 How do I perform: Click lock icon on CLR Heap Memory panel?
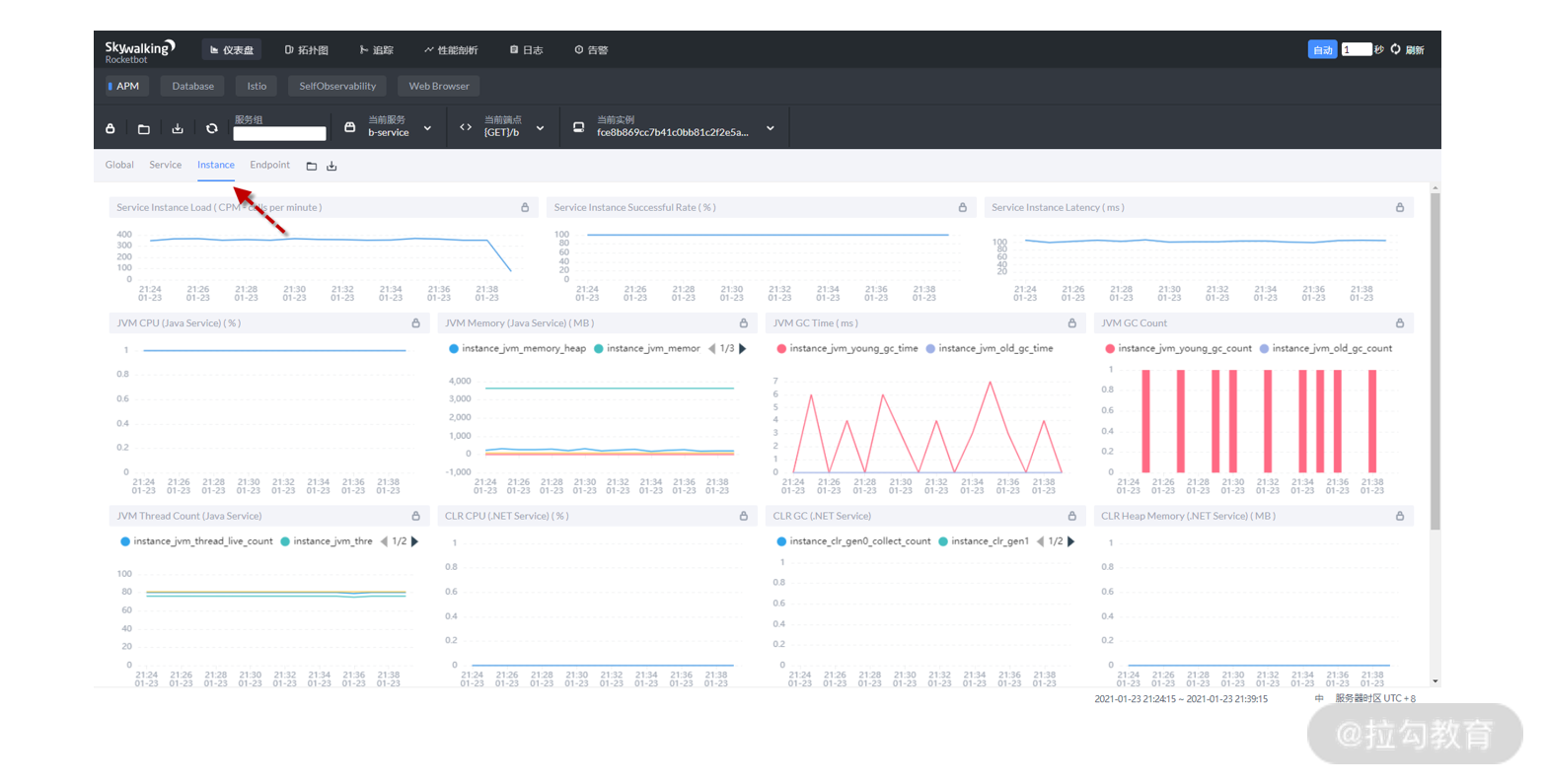(1400, 516)
